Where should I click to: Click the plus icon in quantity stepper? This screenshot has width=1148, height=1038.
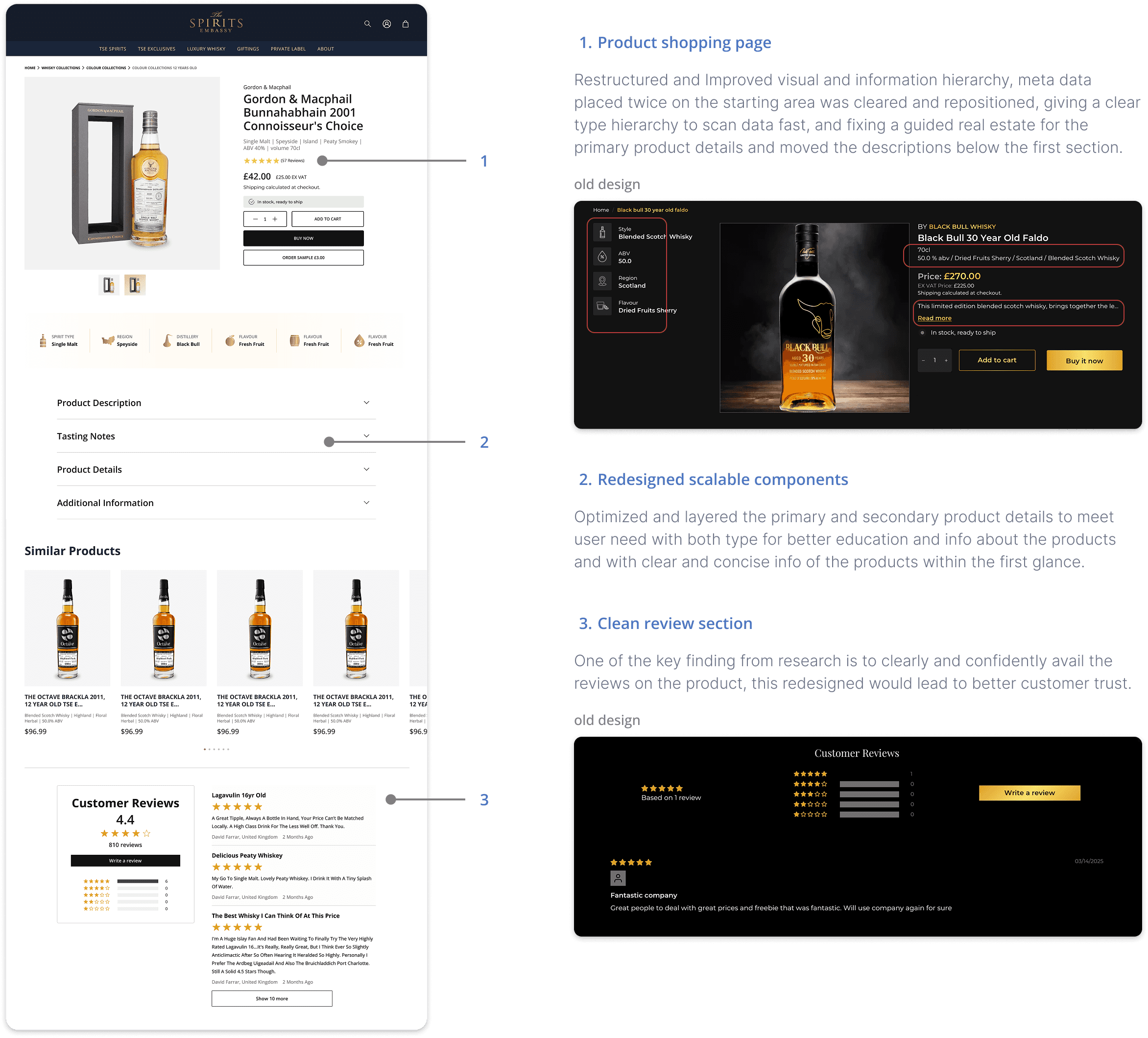pos(275,219)
